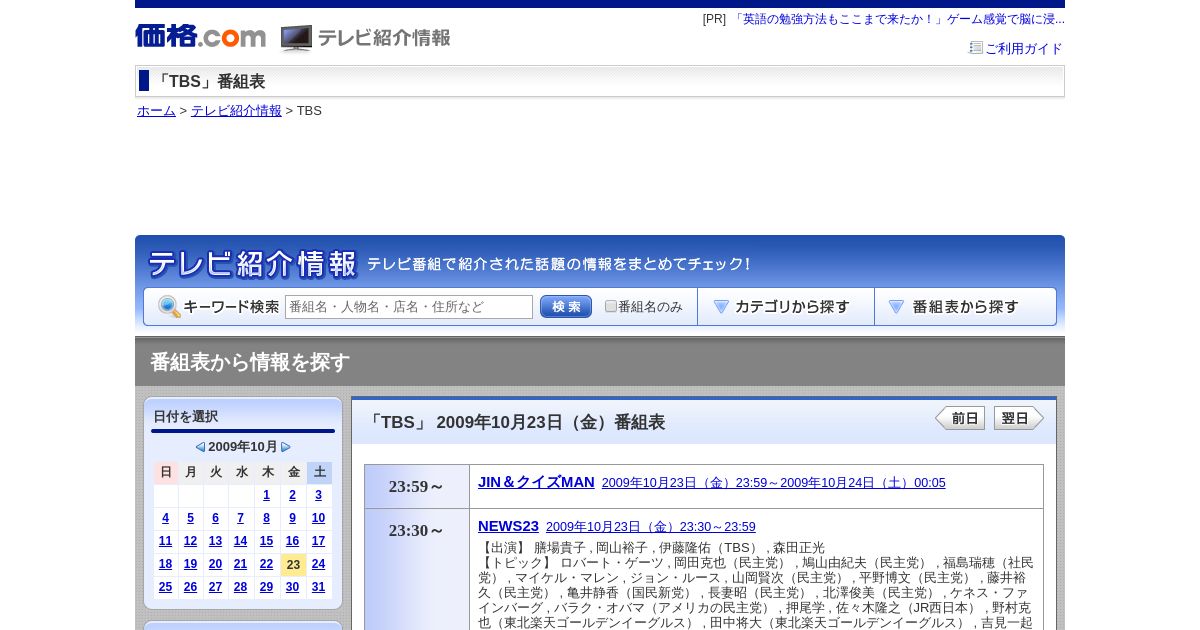
Task: Tick the 番組名のみ checkbox
Action: pos(611,306)
